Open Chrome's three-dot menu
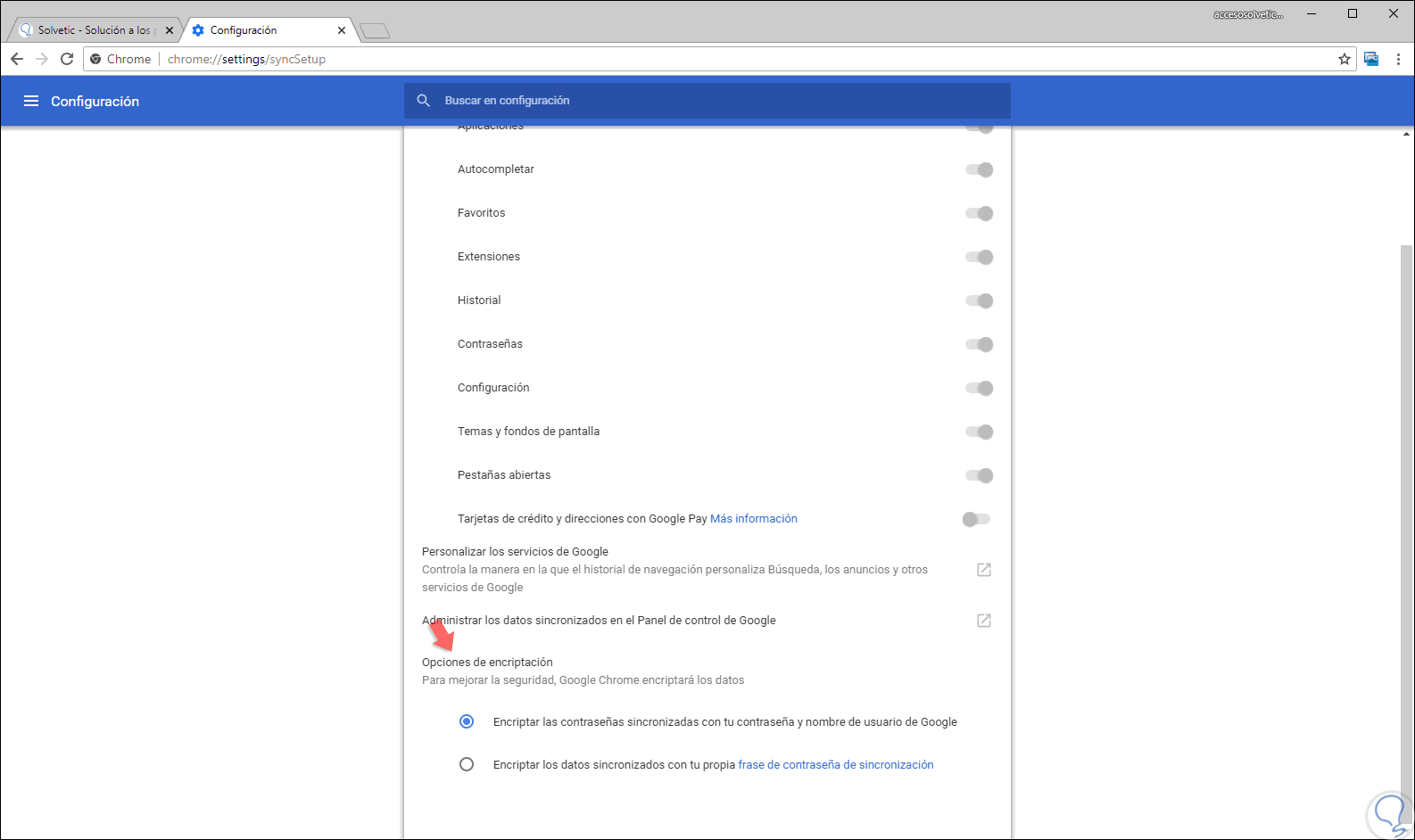The image size is (1415, 840). 1398,59
